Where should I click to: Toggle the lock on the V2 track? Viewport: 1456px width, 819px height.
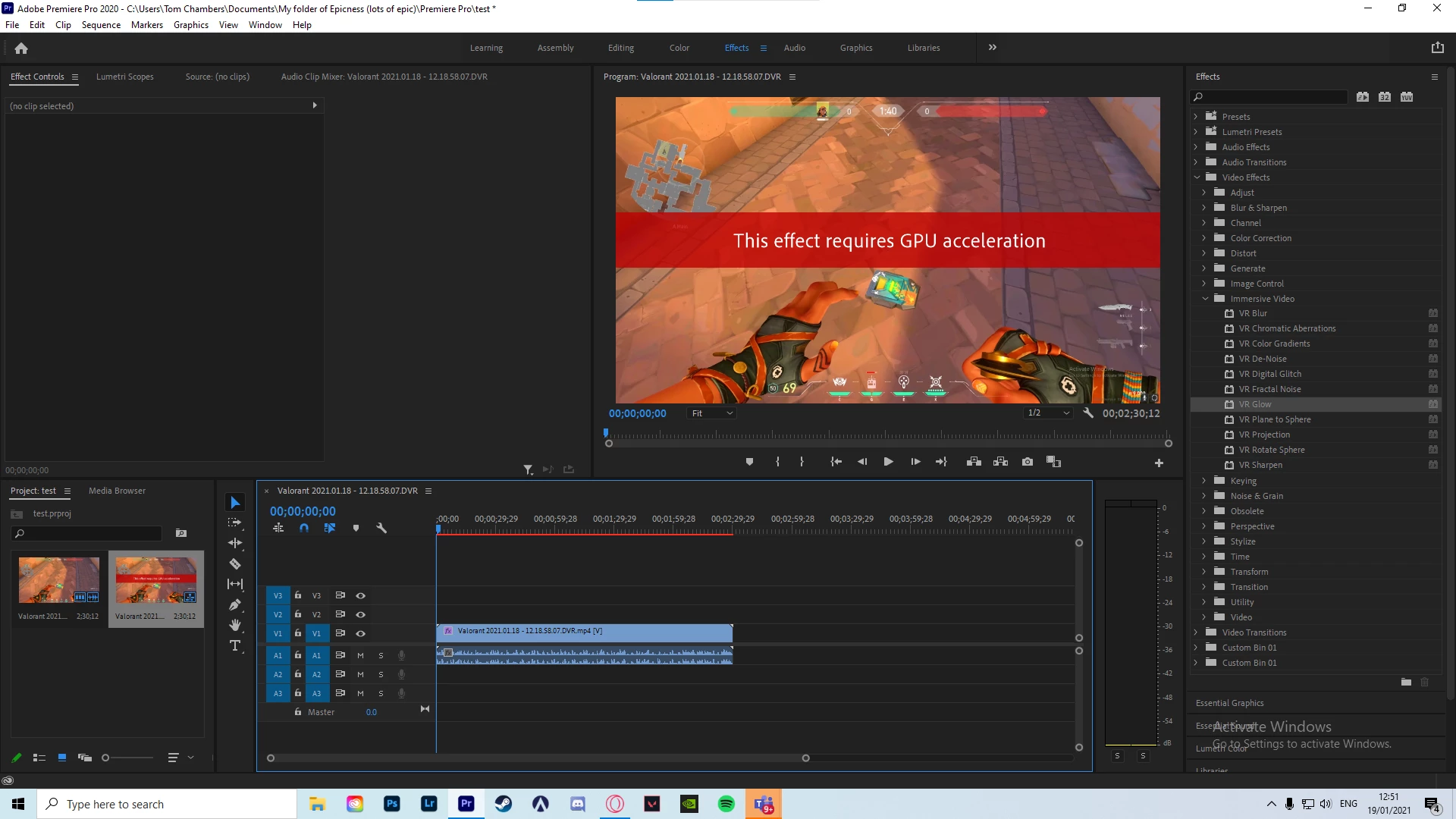pyautogui.click(x=298, y=614)
